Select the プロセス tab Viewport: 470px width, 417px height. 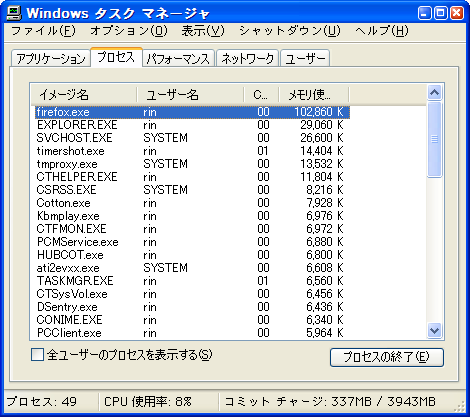(x=116, y=57)
